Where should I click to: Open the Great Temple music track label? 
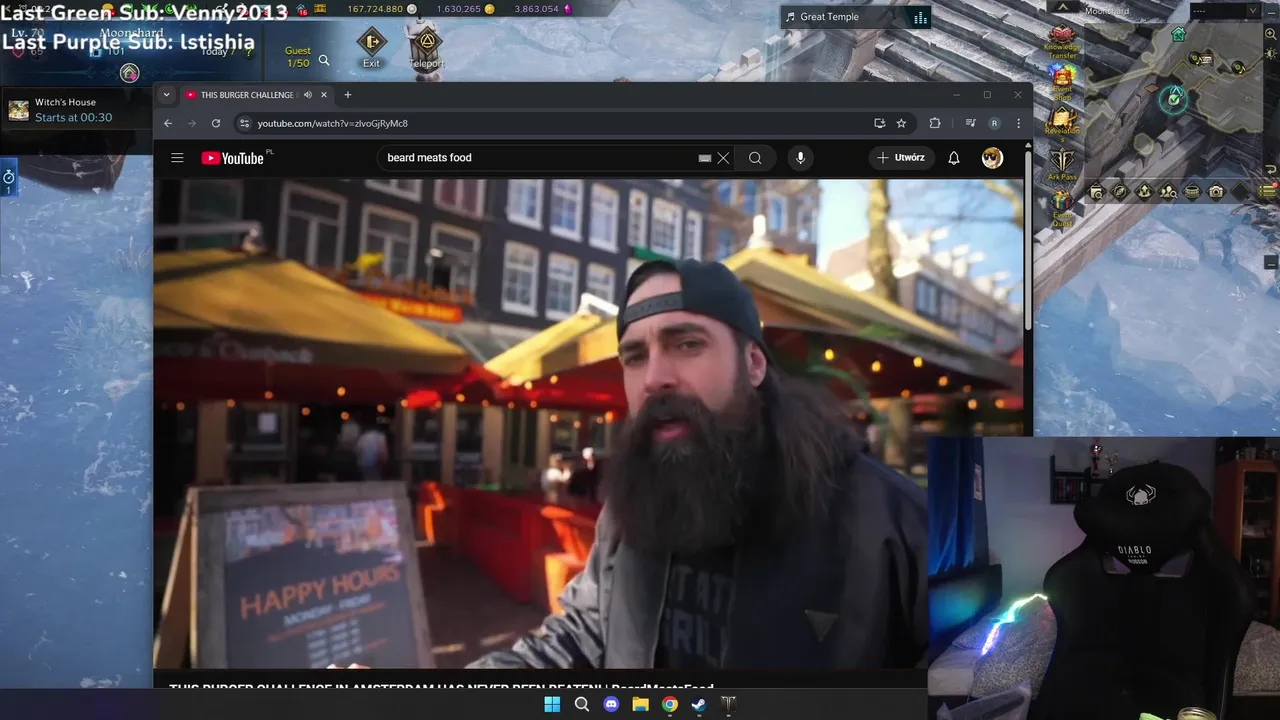click(x=829, y=17)
